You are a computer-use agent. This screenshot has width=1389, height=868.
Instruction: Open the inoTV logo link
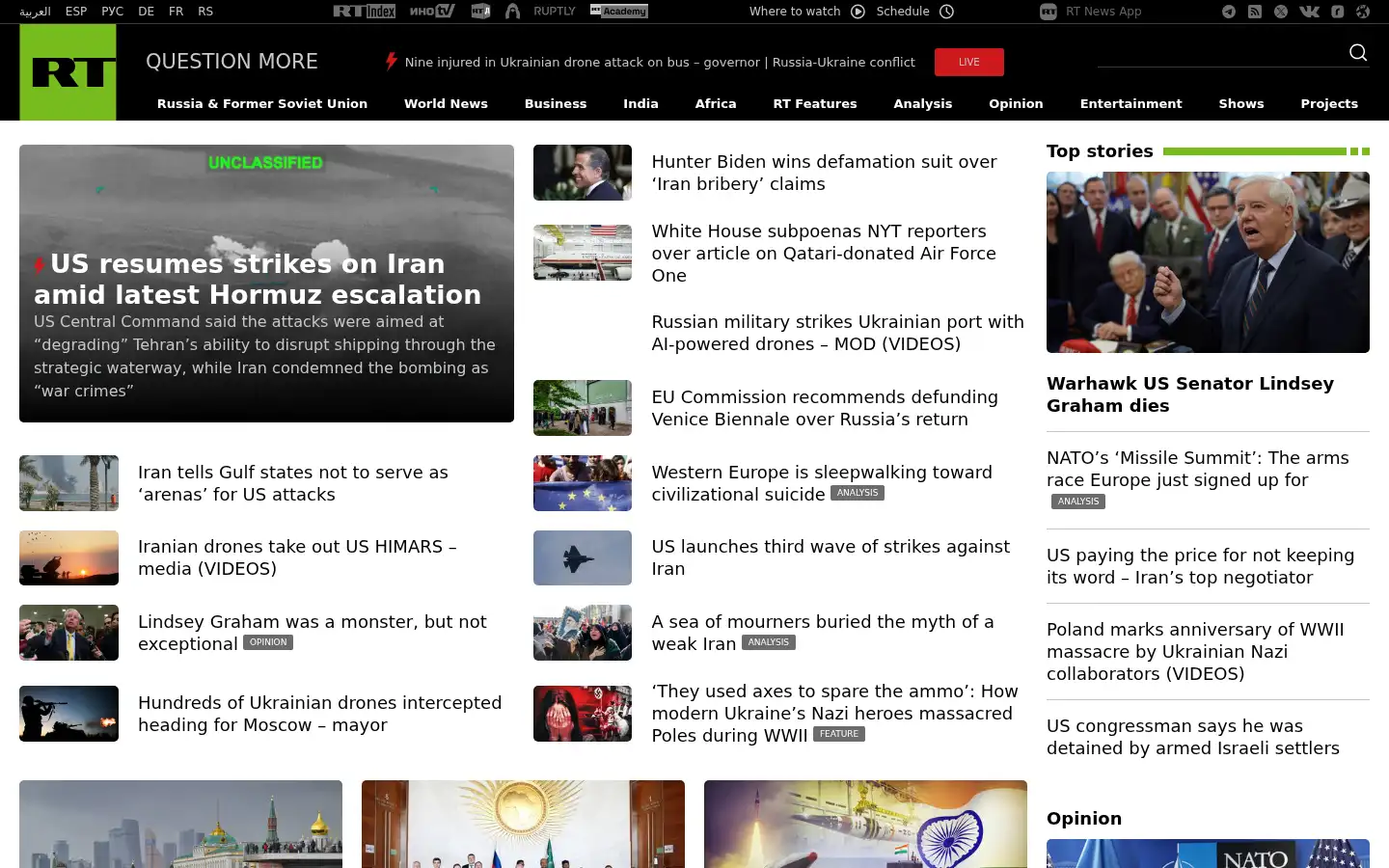click(432, 12)
